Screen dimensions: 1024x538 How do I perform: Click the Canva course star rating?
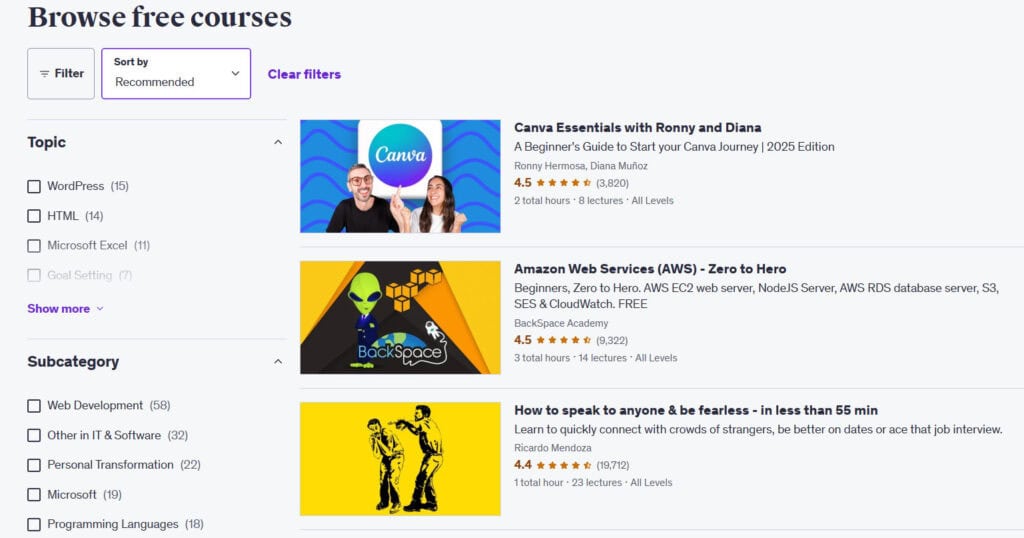(564, 183)
